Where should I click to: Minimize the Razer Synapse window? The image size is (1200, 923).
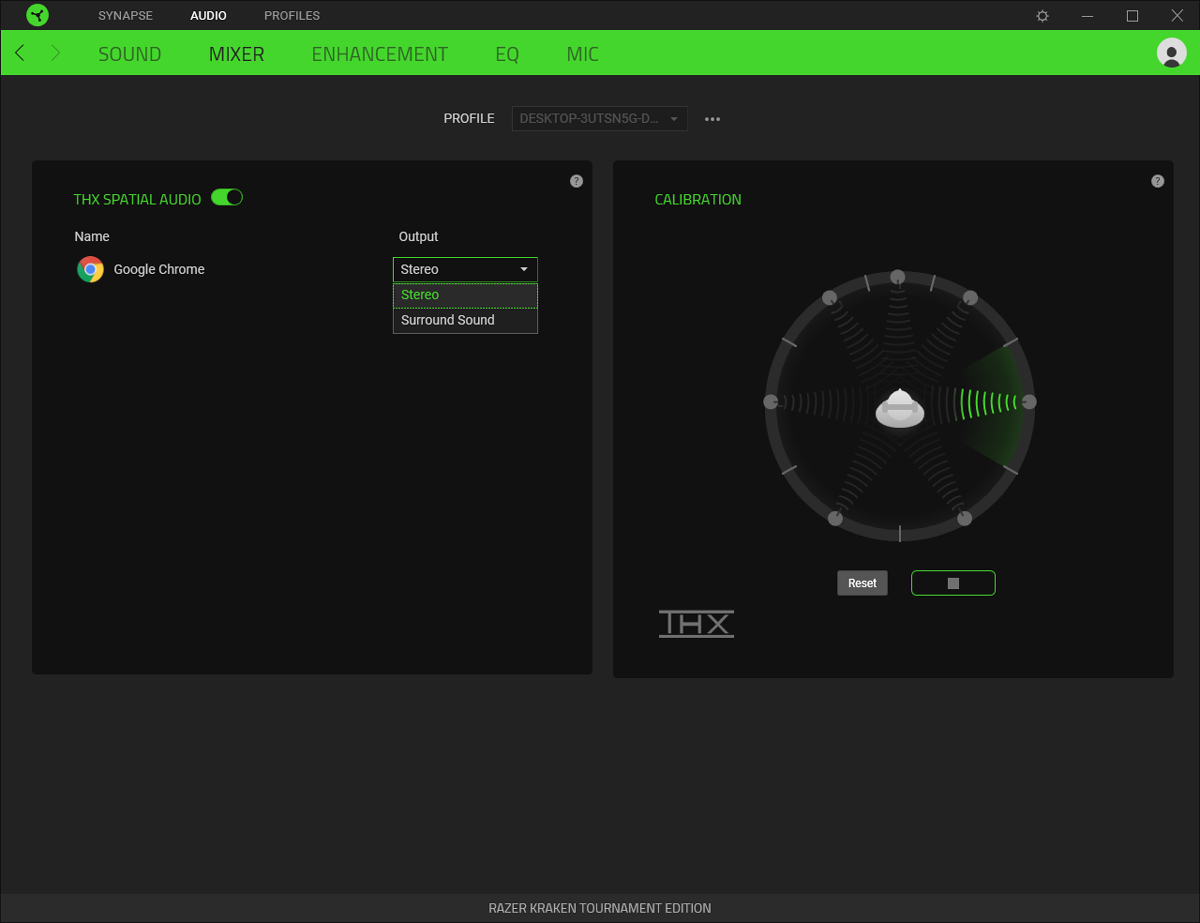click(x=1087, y=16)
